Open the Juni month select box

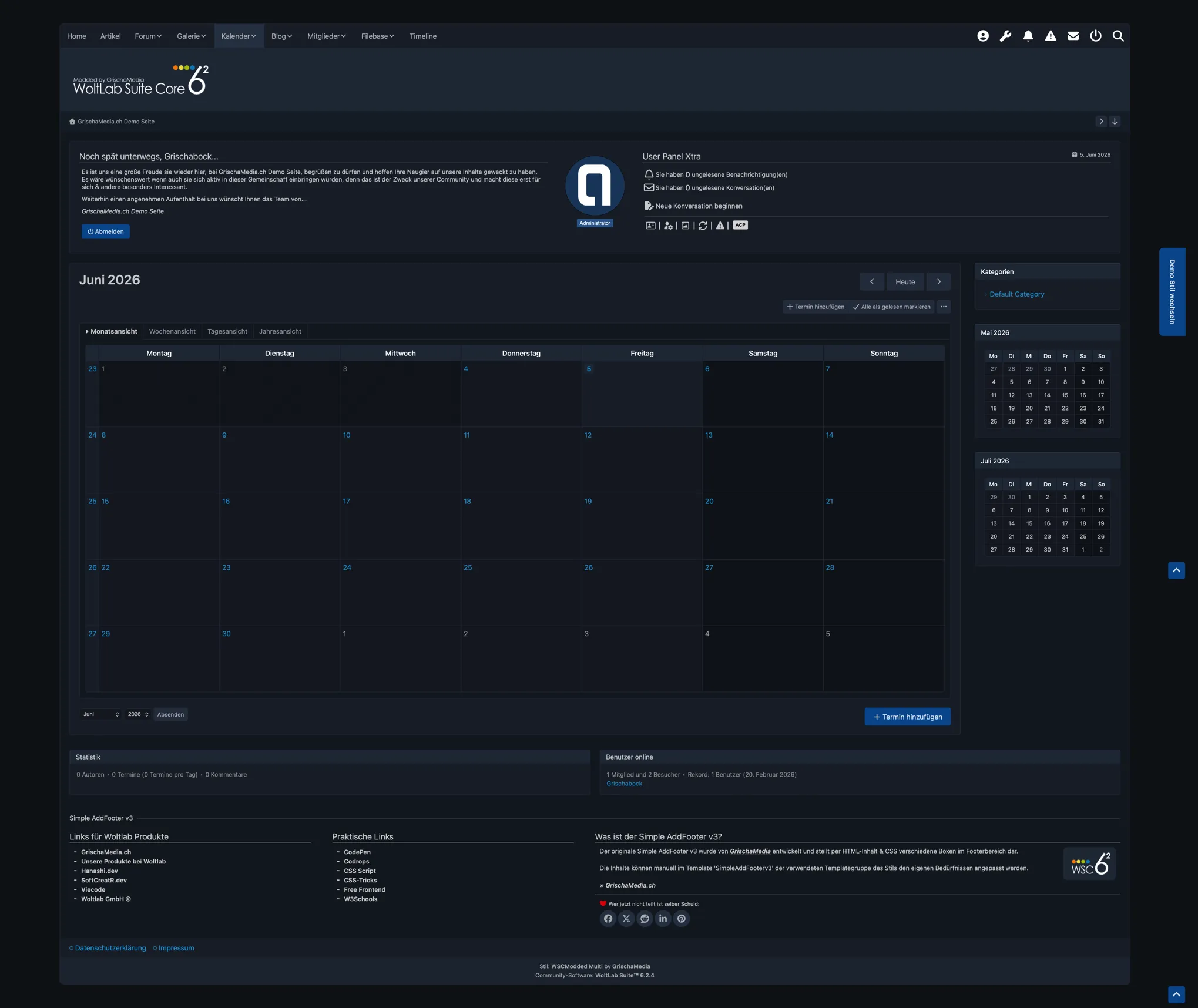click(100, 714)
